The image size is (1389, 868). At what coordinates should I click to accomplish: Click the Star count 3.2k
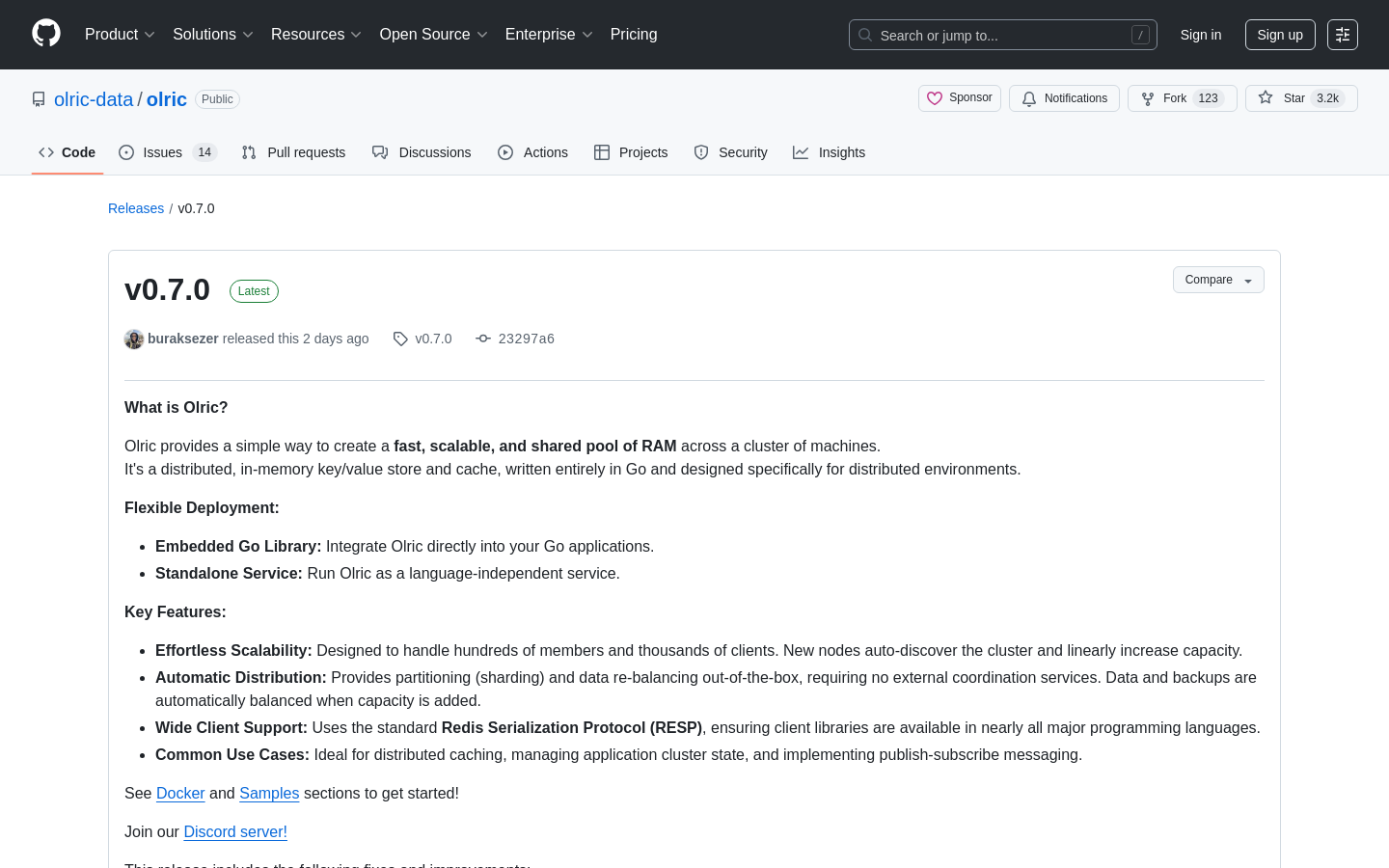point(1328,98)
